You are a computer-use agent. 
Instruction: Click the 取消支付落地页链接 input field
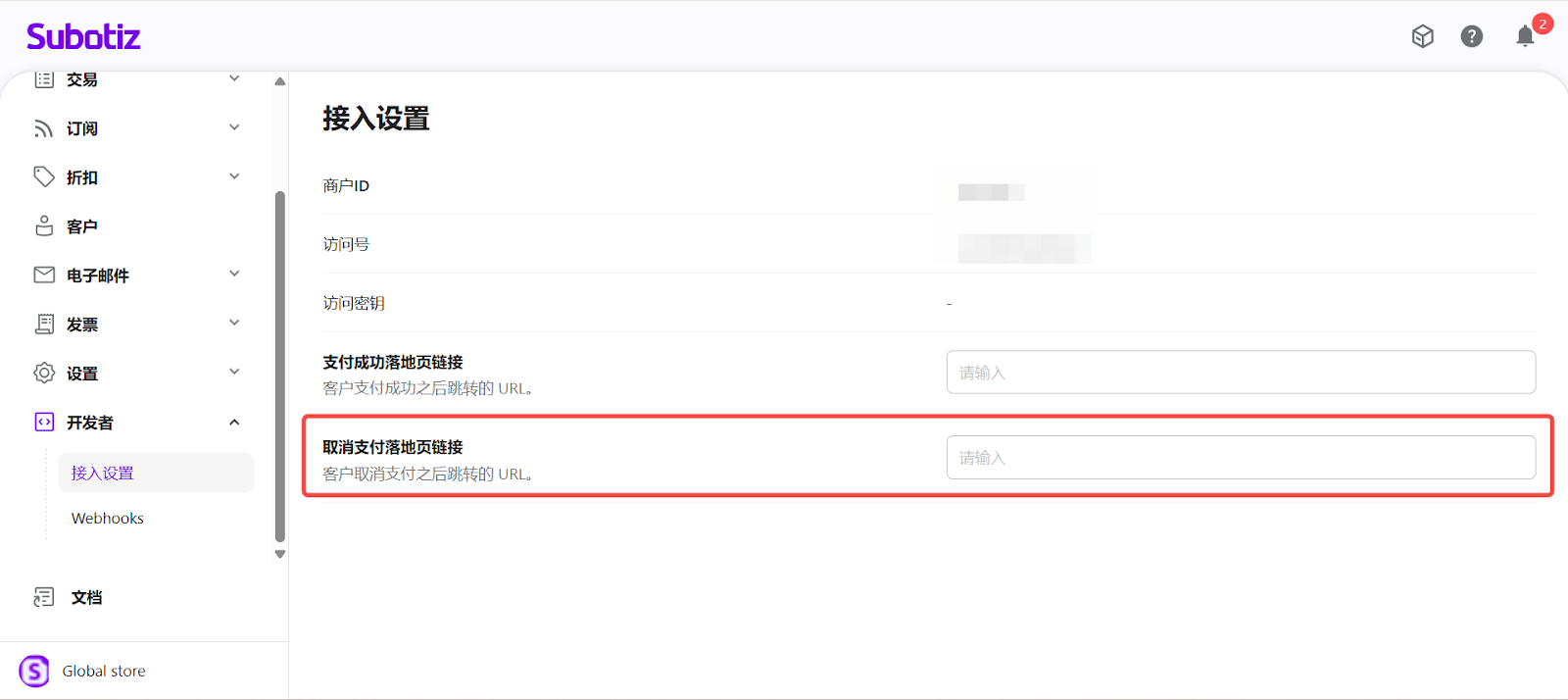click(x=1240, y=458)
